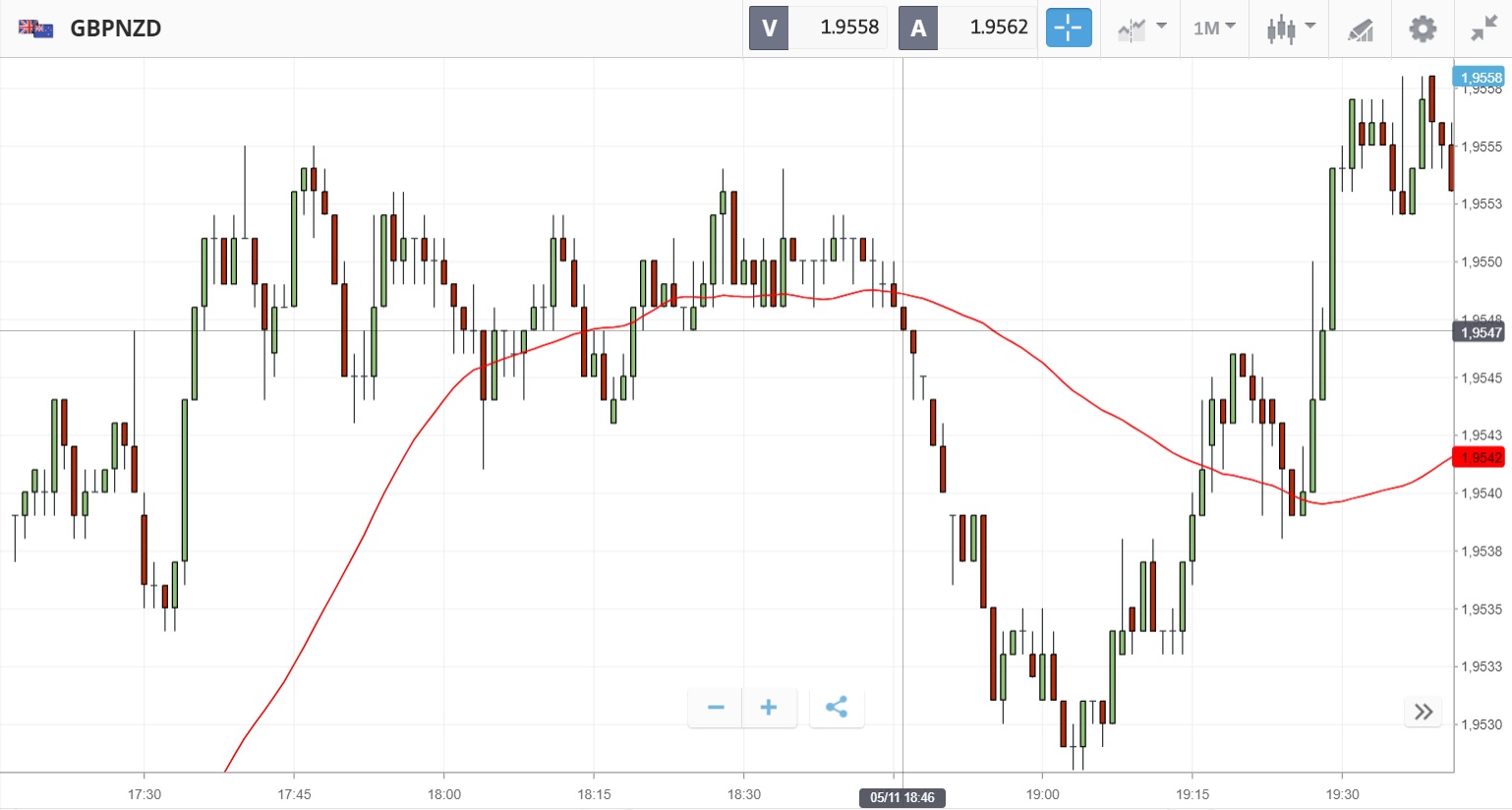Zoom out chart with minus button
This screenshot has height=810, width=1512.
tap(716, 708)
